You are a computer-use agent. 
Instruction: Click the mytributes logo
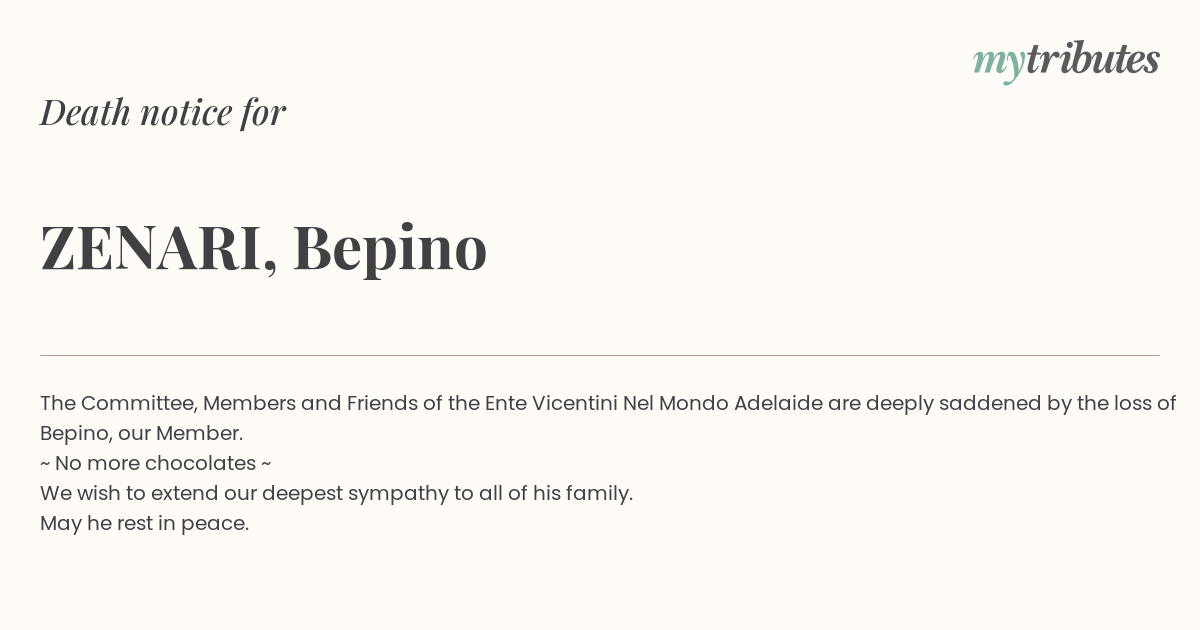click(1066, 62)
